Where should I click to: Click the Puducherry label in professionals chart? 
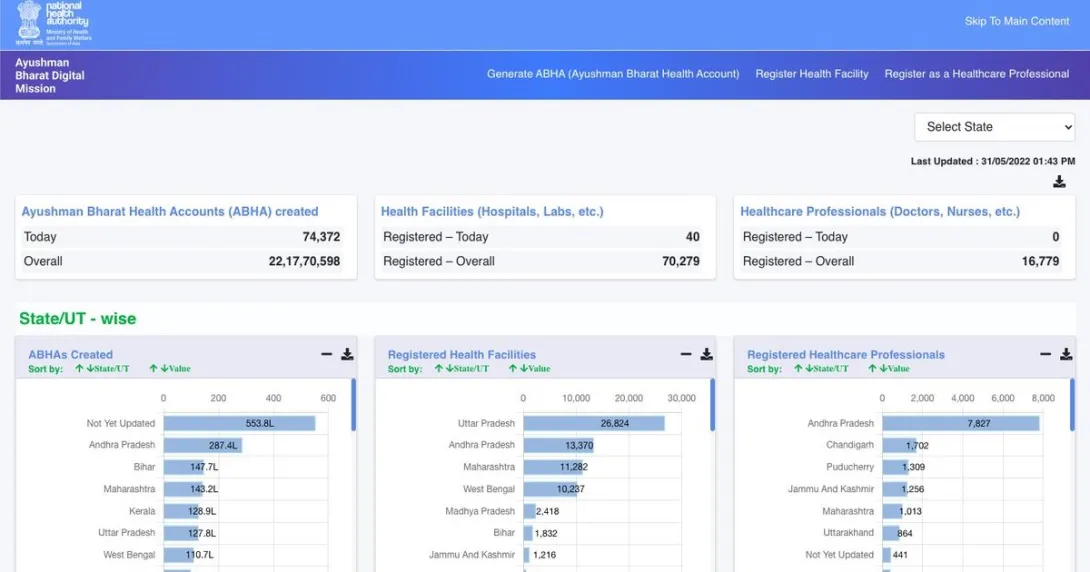pos(850,467)
